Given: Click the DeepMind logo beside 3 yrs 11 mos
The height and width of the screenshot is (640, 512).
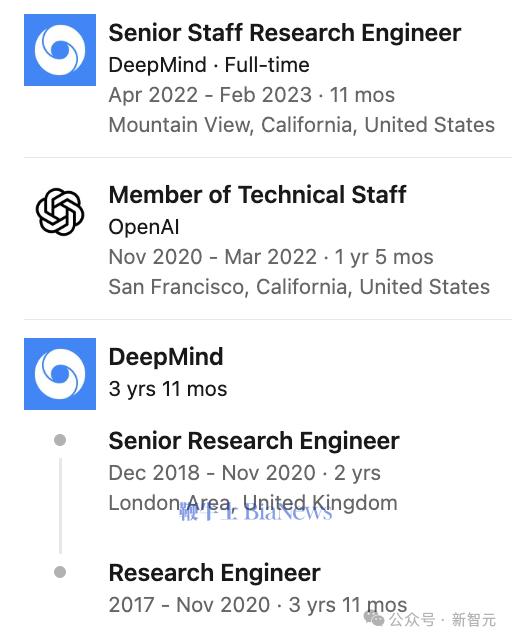Looking at the screenshot, I should [x=60, y=373].
